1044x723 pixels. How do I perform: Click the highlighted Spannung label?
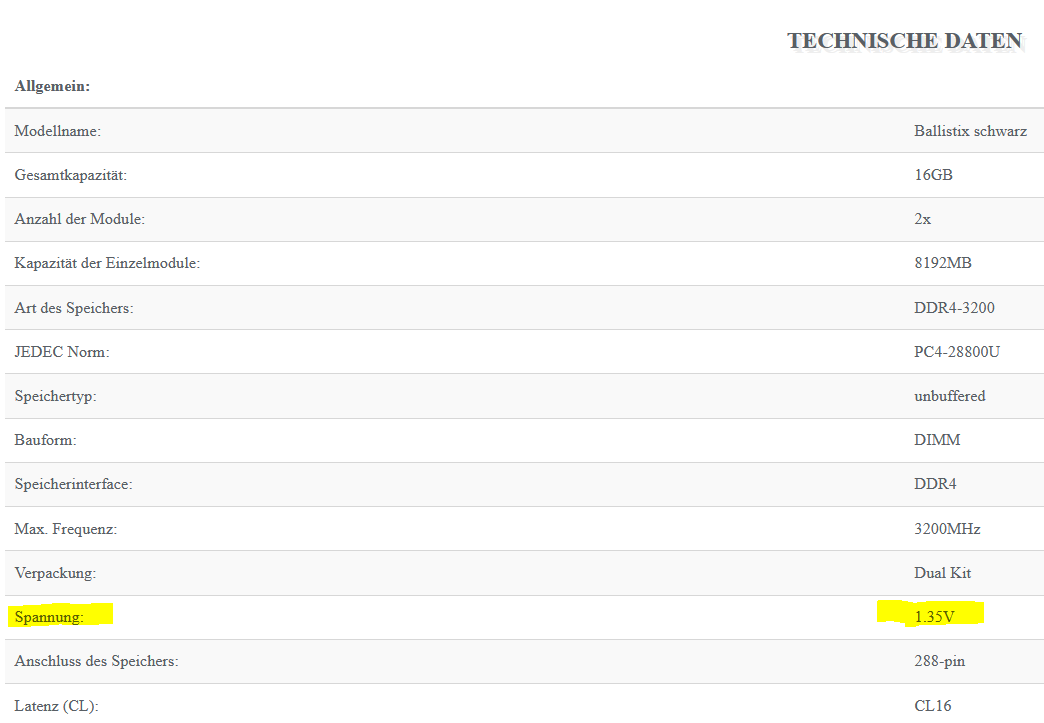click(49, 617)
